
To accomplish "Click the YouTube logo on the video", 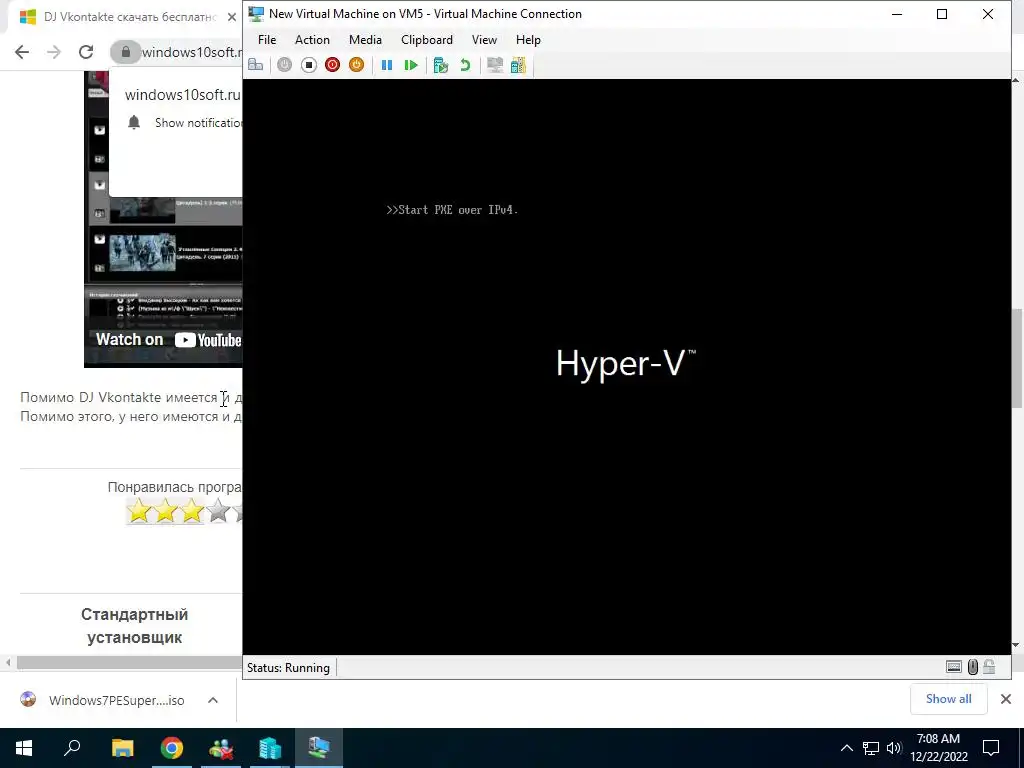I will point(208,340).
